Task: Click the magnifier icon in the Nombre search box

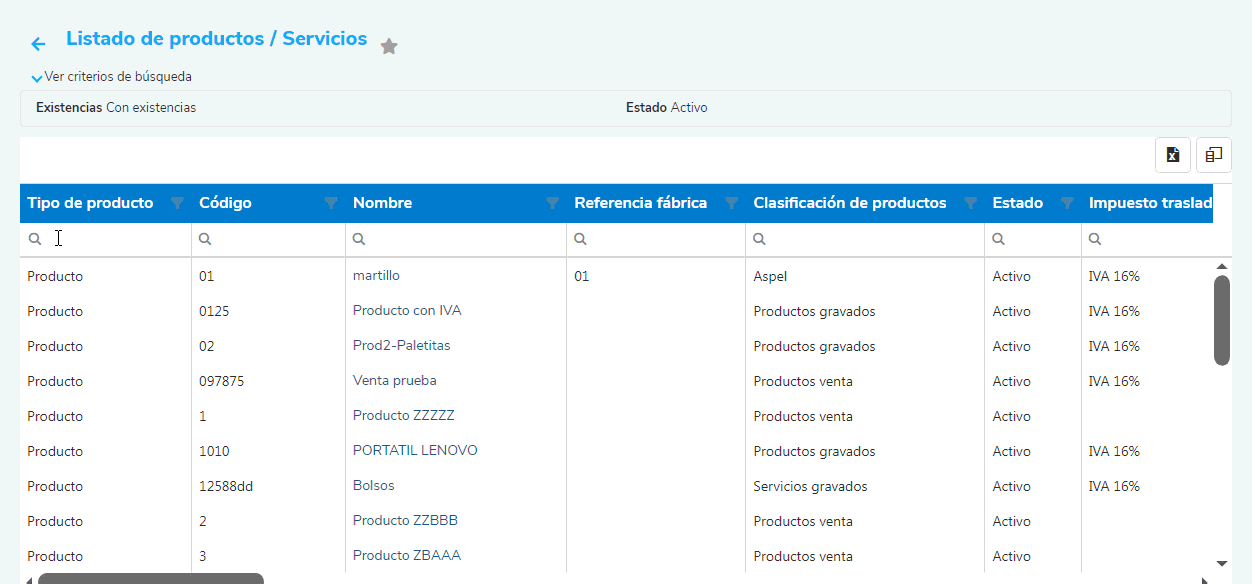Action: click(x=358, y=238)
